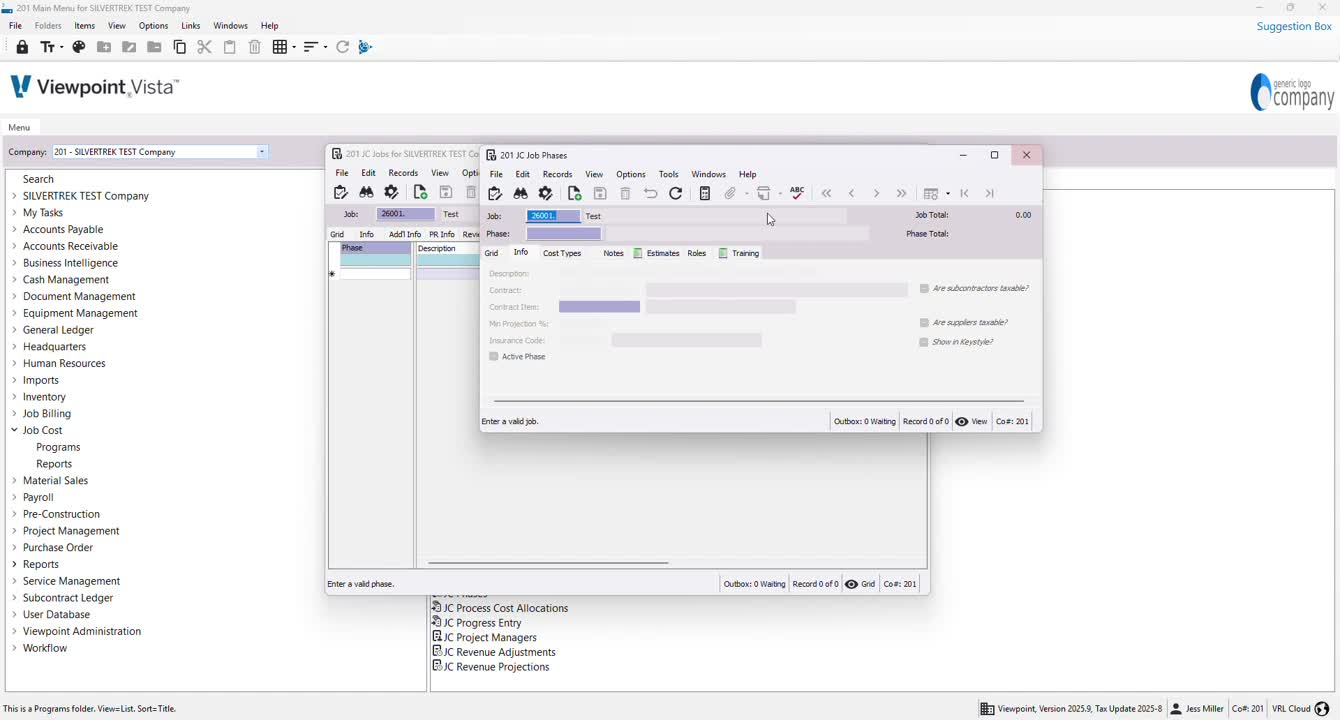Open JC Project Managers program
Screen dimensions: 1340x720
[x=490, y=638]
